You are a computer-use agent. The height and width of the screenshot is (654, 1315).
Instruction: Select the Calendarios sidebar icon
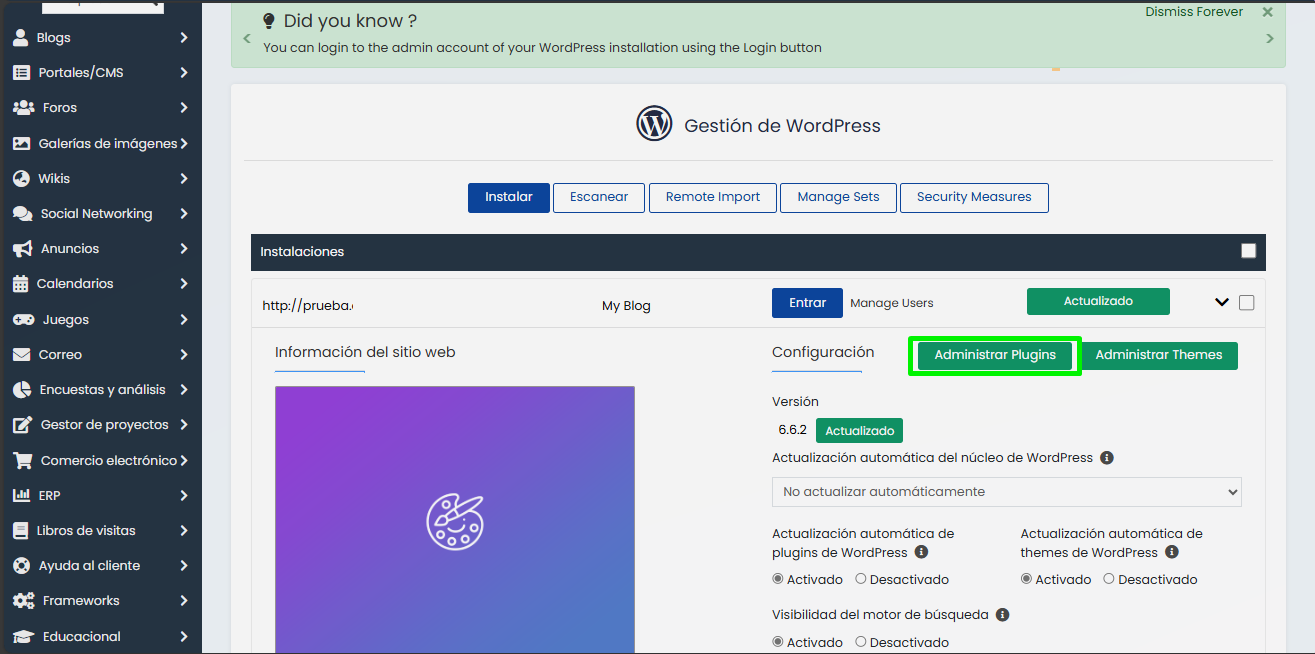pos(22,283)
